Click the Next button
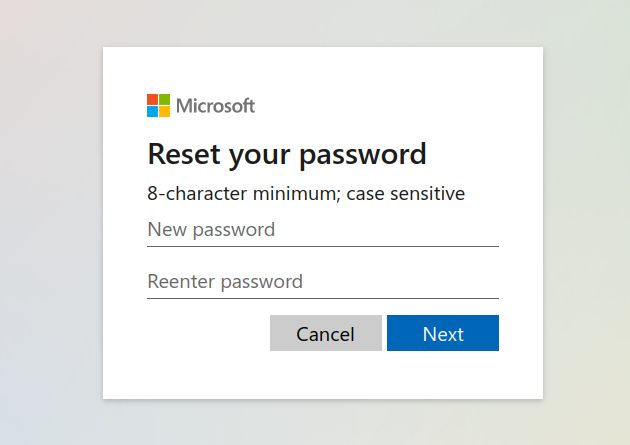630x445 pixels. point(443,333)
